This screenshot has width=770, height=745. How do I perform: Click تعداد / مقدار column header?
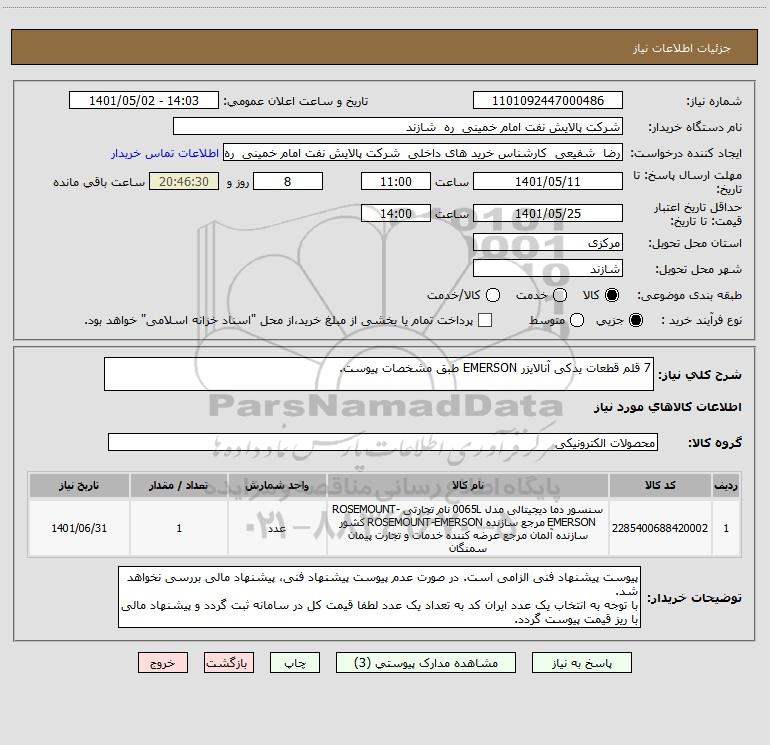click(x=179, y=485)
